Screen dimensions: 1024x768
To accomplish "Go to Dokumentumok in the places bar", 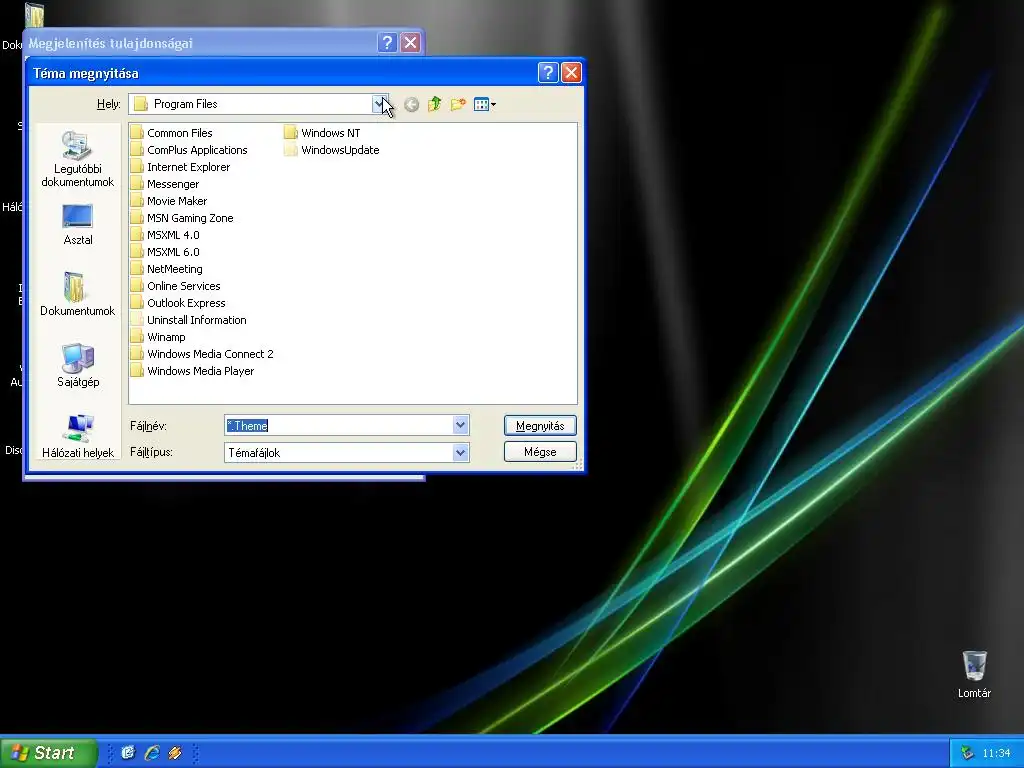I will (x=78, y=294).
